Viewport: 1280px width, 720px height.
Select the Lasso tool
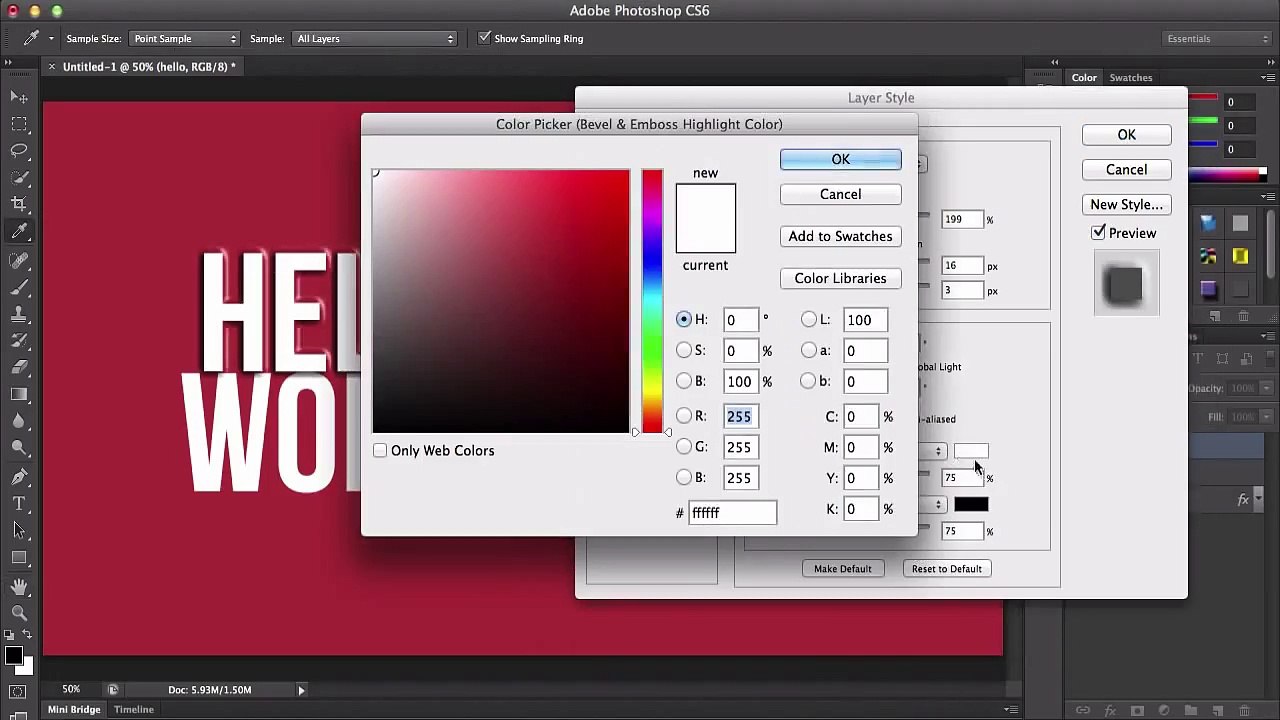pos(19,151)
